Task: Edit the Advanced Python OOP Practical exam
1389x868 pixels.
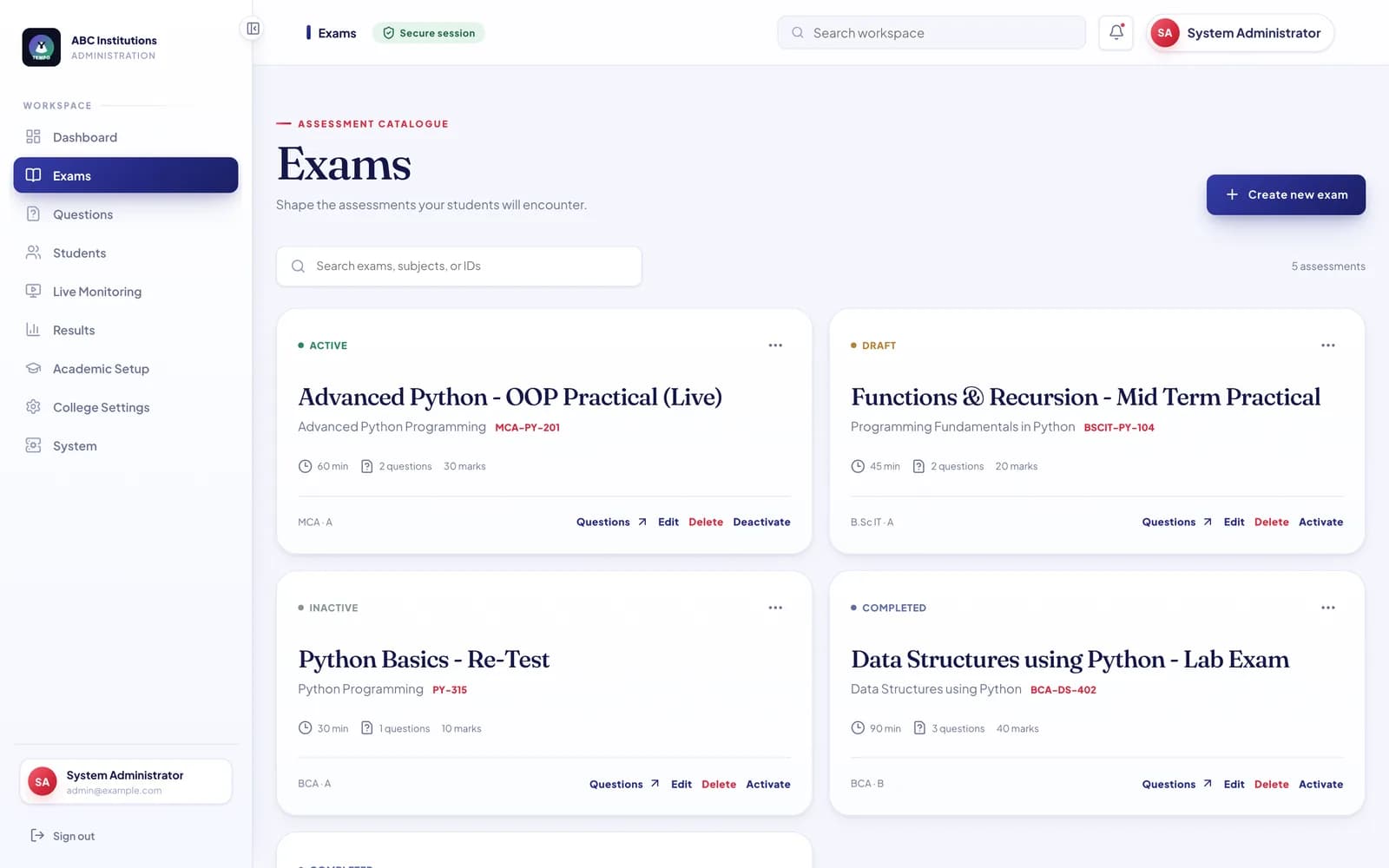Action: (668, 522)
